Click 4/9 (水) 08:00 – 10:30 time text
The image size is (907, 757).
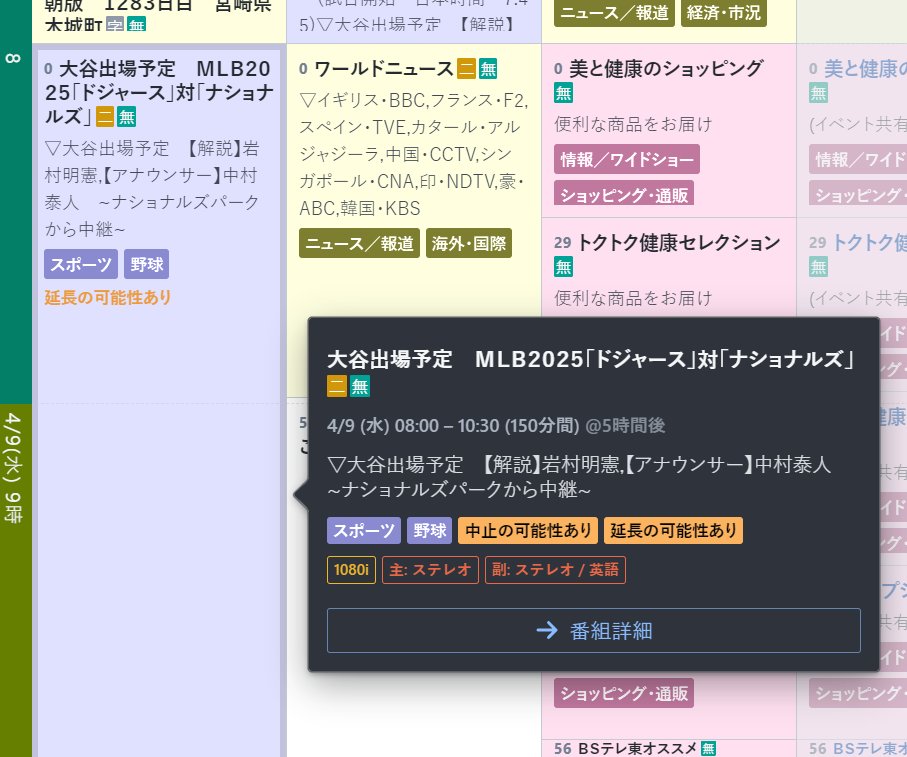pyautogui.click(x=453, y=426)
